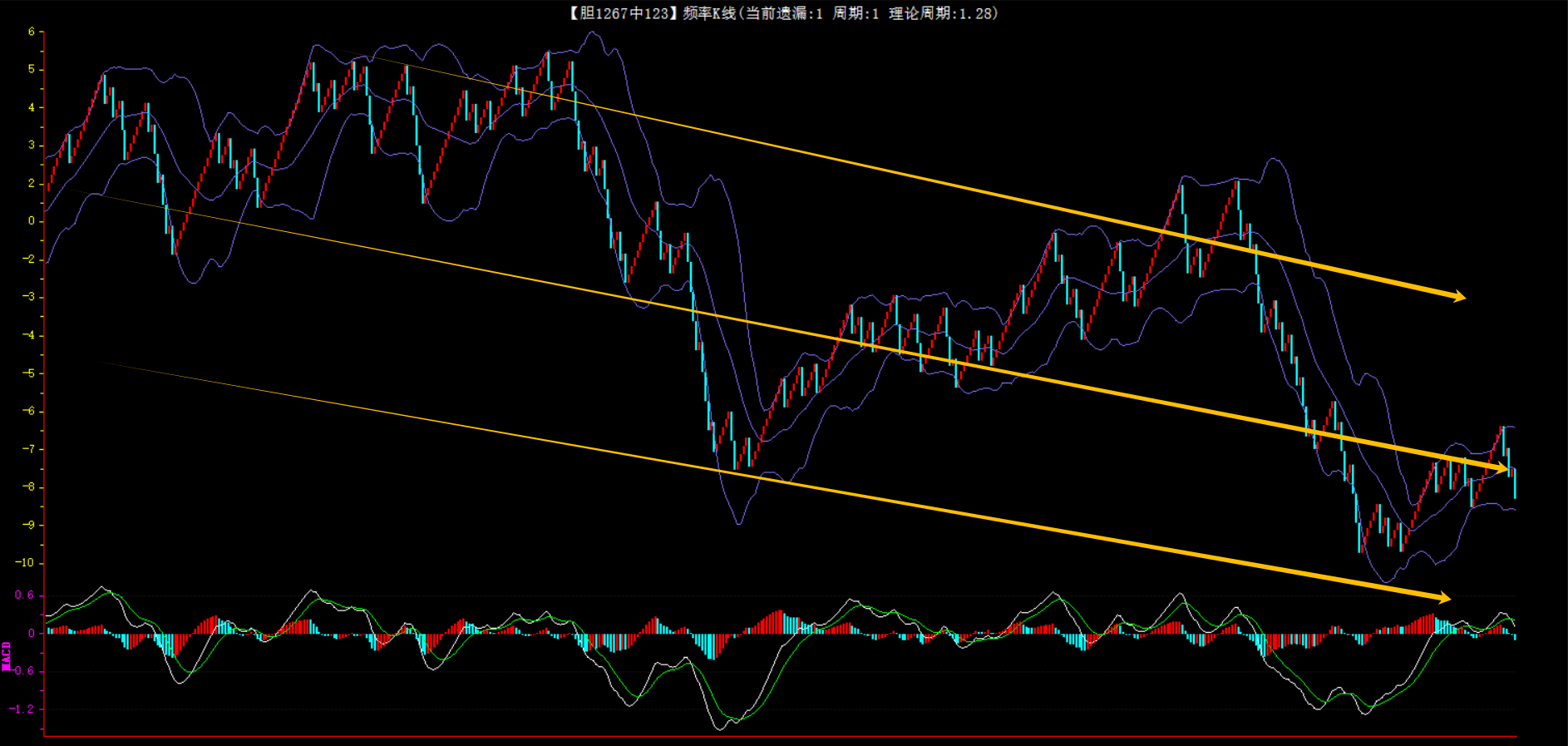Click the -3 label on price axis
The height and width of the screenshot is (746, 1568).
[29, 297]
